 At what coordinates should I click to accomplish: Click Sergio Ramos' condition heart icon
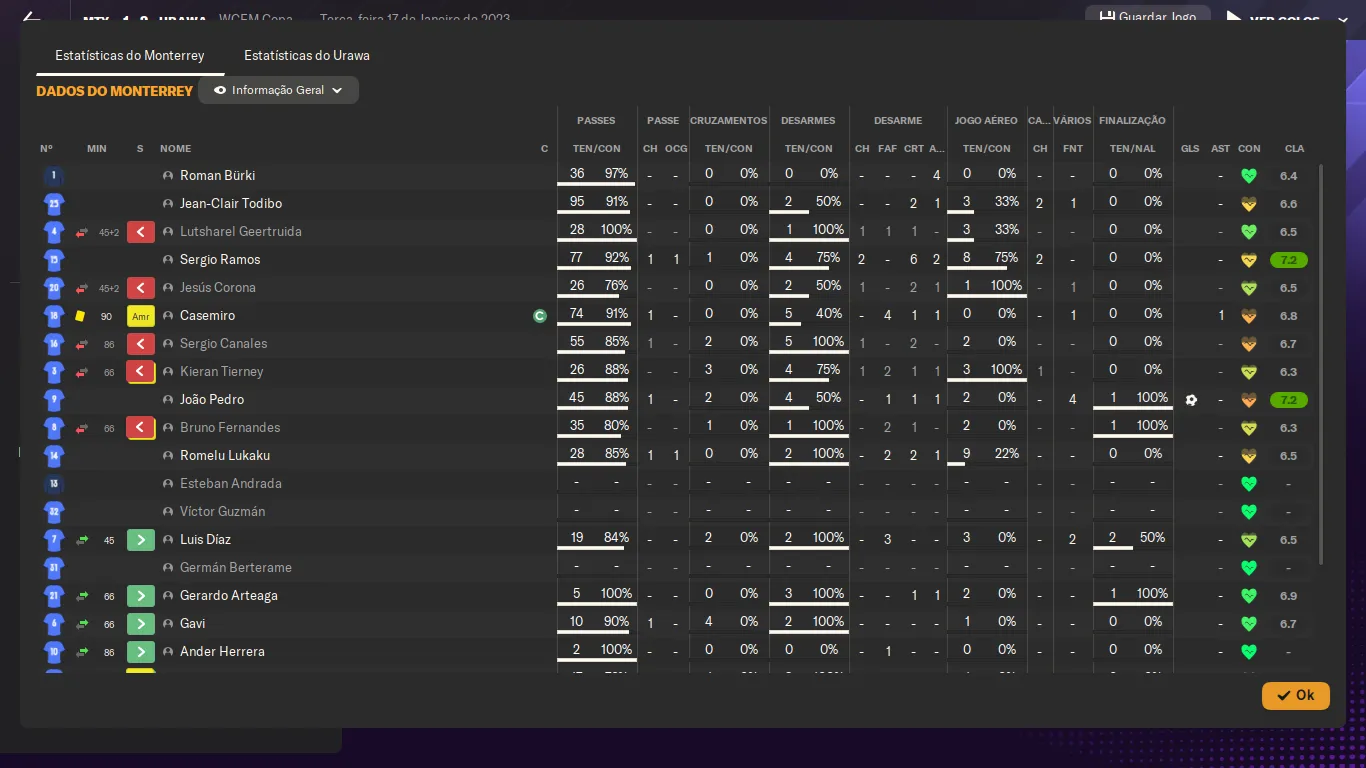[1248, 260]
